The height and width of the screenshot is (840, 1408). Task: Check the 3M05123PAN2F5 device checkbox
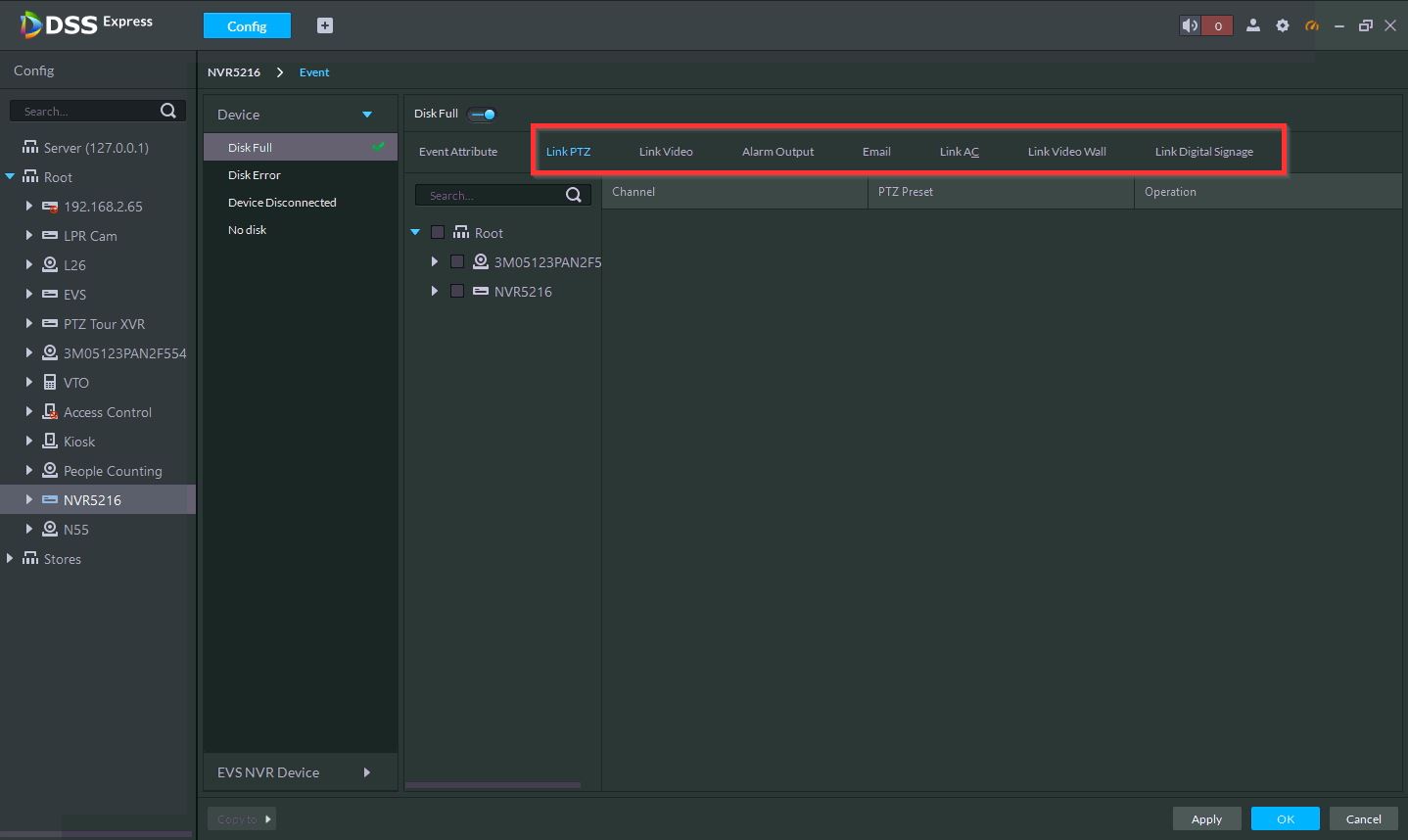(x=457, y=261)
